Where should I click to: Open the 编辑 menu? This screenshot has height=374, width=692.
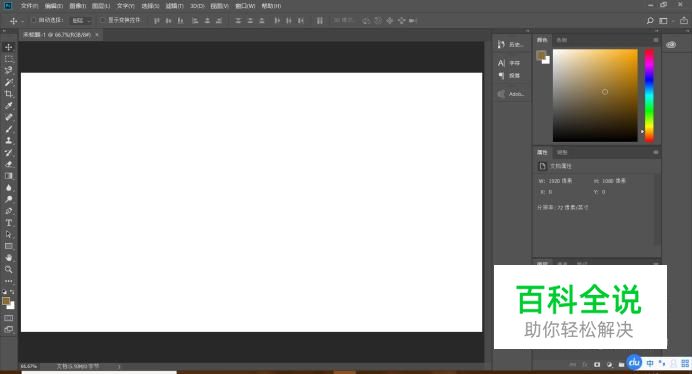tap(53, 6)
